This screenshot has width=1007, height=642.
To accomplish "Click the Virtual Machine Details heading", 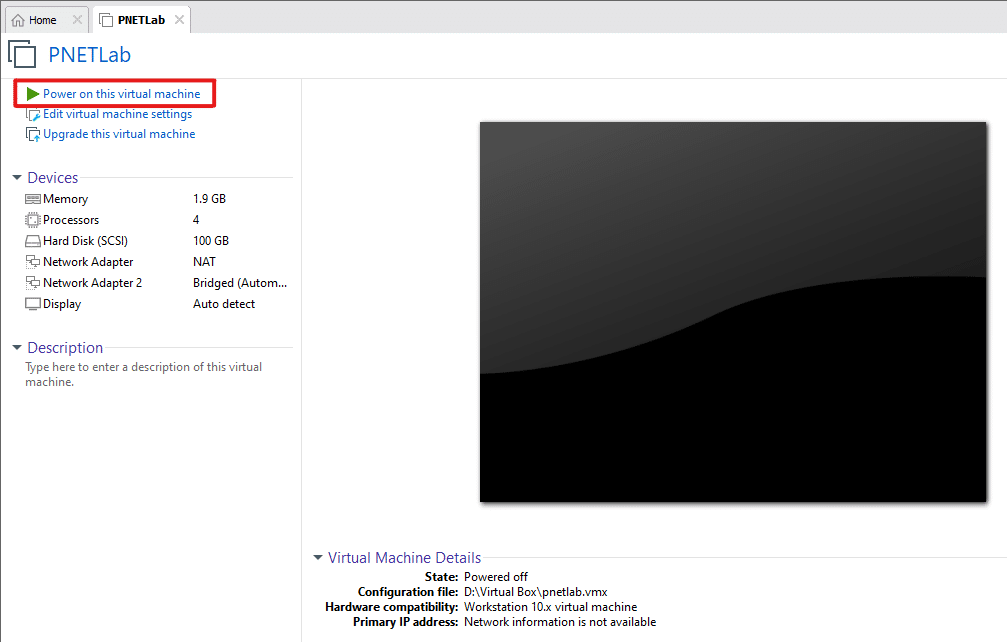I will click(404, 558).
